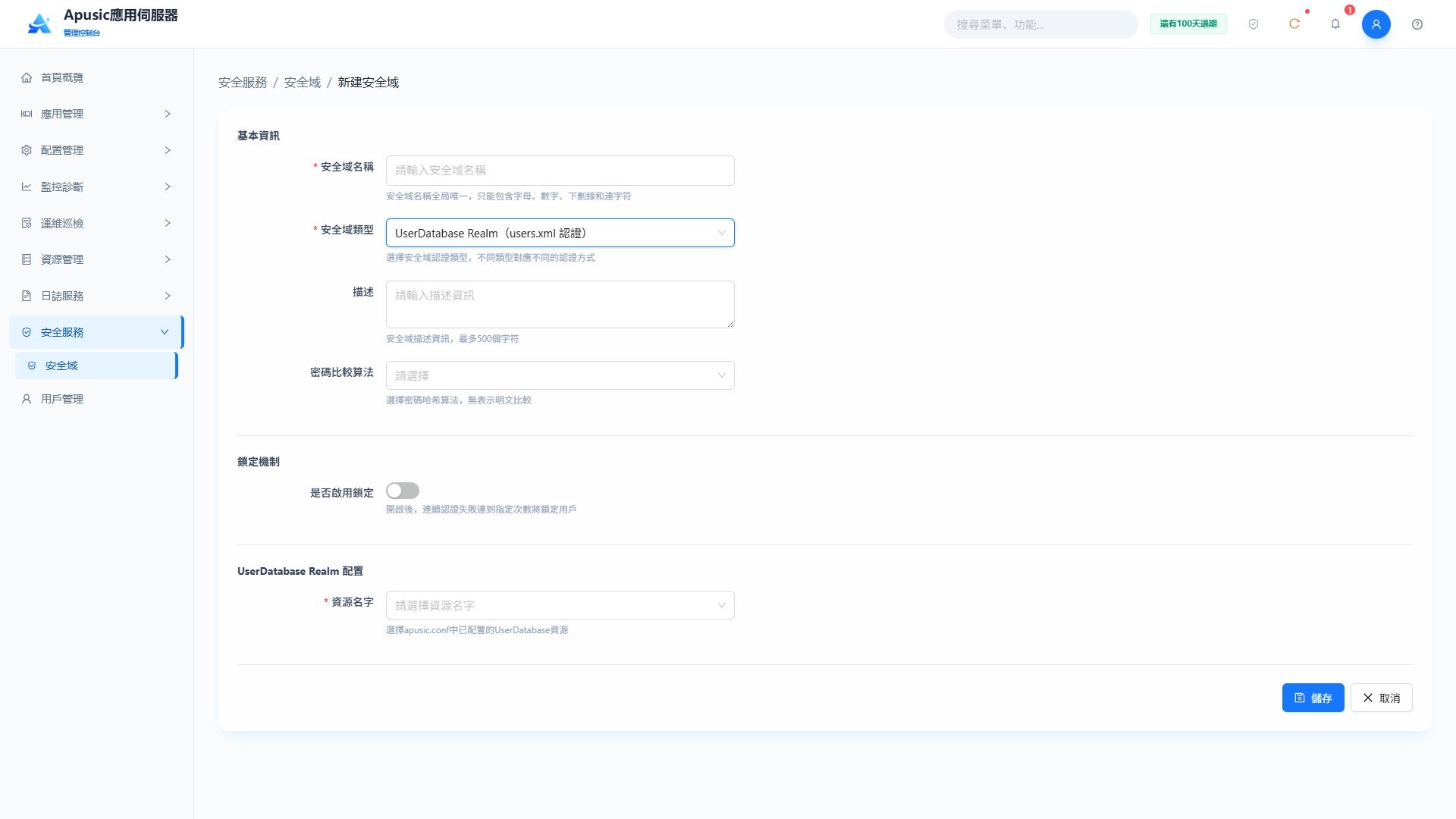This screenshot has height=819, width=1456.
Task: Click the 安全域名稱 input field
Action: (x=560, y=171)
